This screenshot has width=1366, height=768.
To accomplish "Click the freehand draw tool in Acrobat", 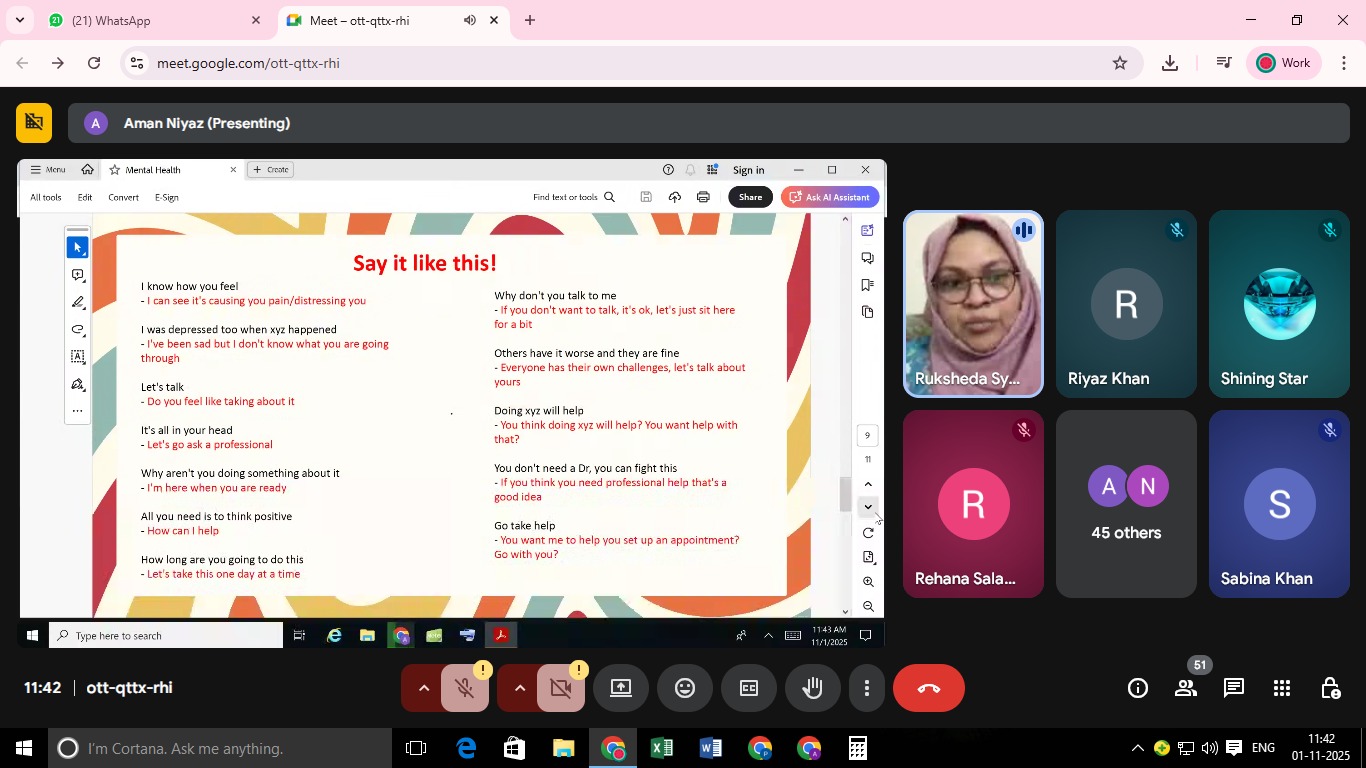I will point(77,330).
